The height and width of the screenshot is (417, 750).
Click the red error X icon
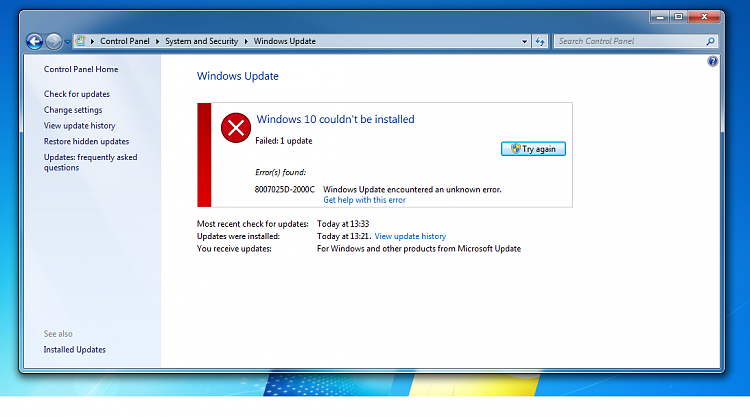236,128
